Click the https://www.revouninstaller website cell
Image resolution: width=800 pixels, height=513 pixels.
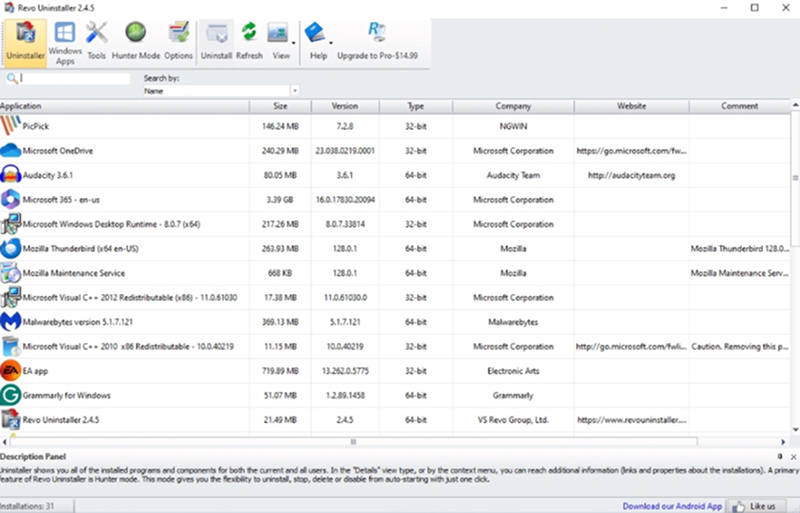(632, 420)
